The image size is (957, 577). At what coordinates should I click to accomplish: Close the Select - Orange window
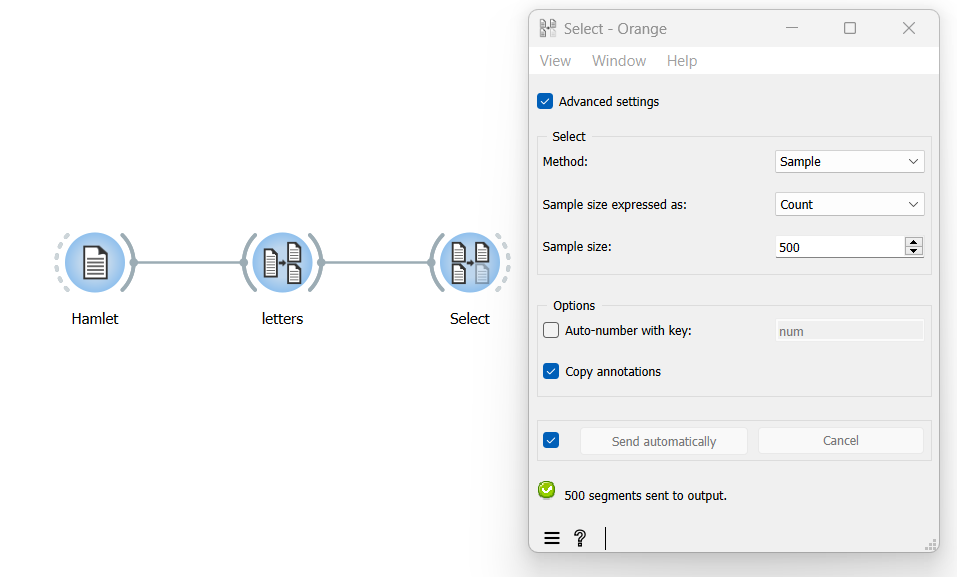click(909, 28)
